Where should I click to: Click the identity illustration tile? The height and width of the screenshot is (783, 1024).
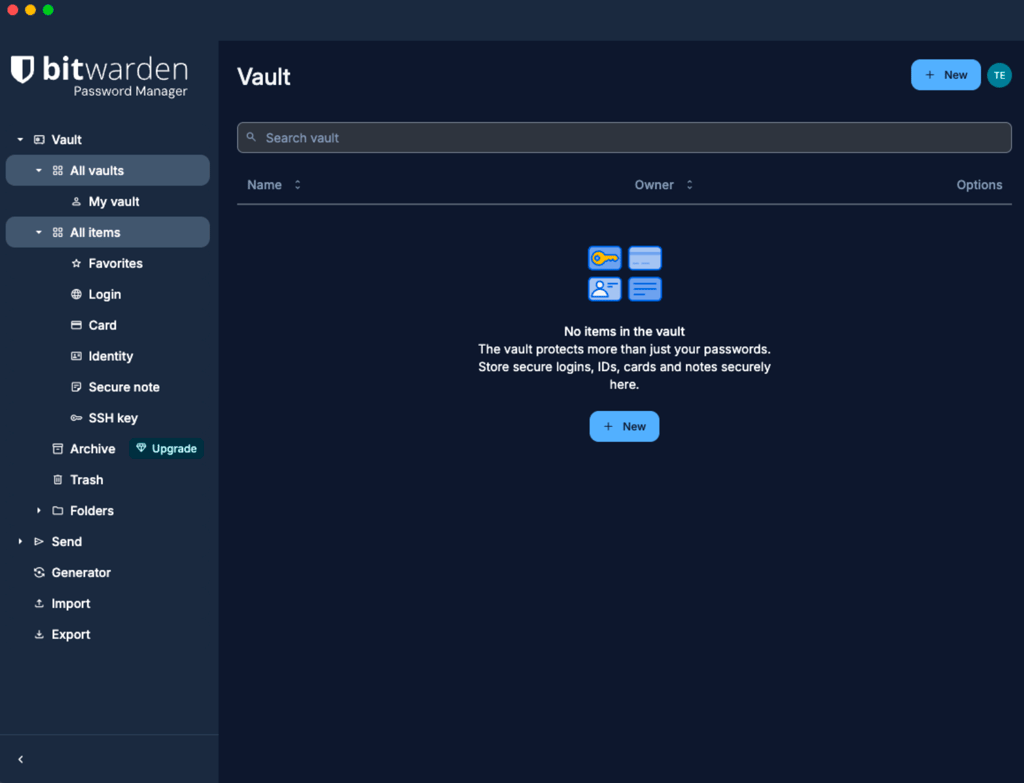605,289
